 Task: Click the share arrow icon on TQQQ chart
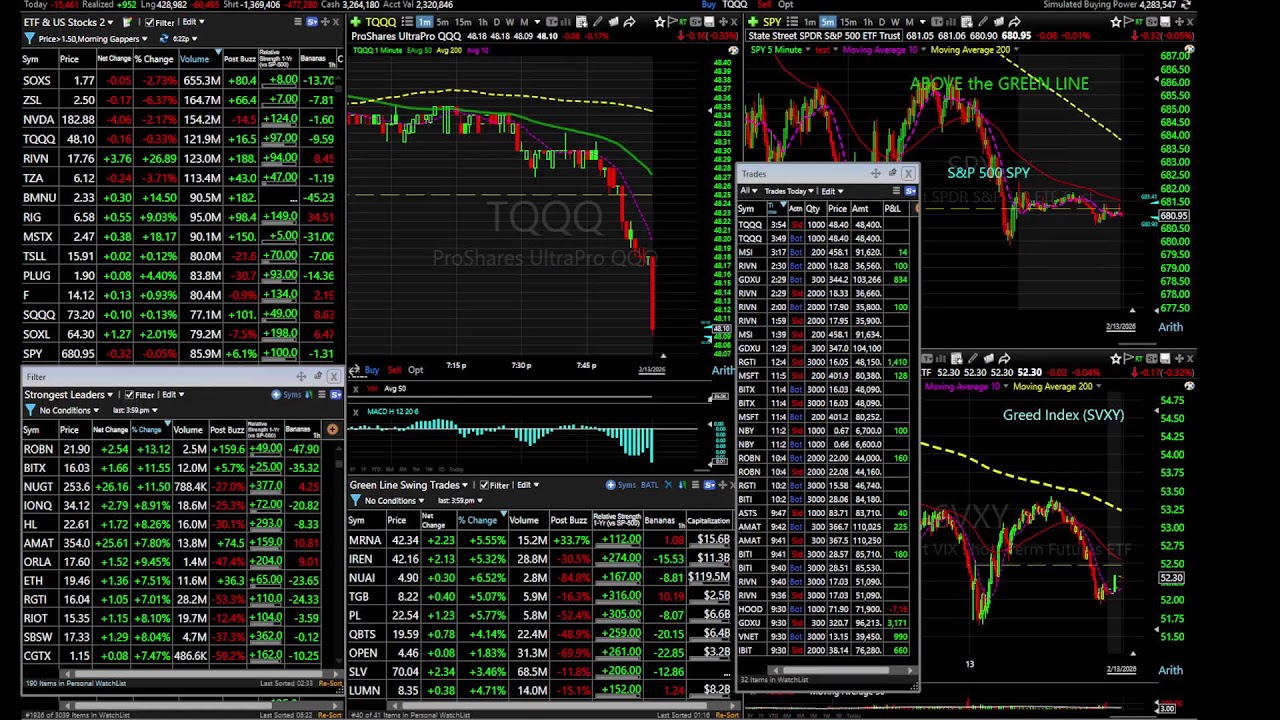[x=629, y=22]
